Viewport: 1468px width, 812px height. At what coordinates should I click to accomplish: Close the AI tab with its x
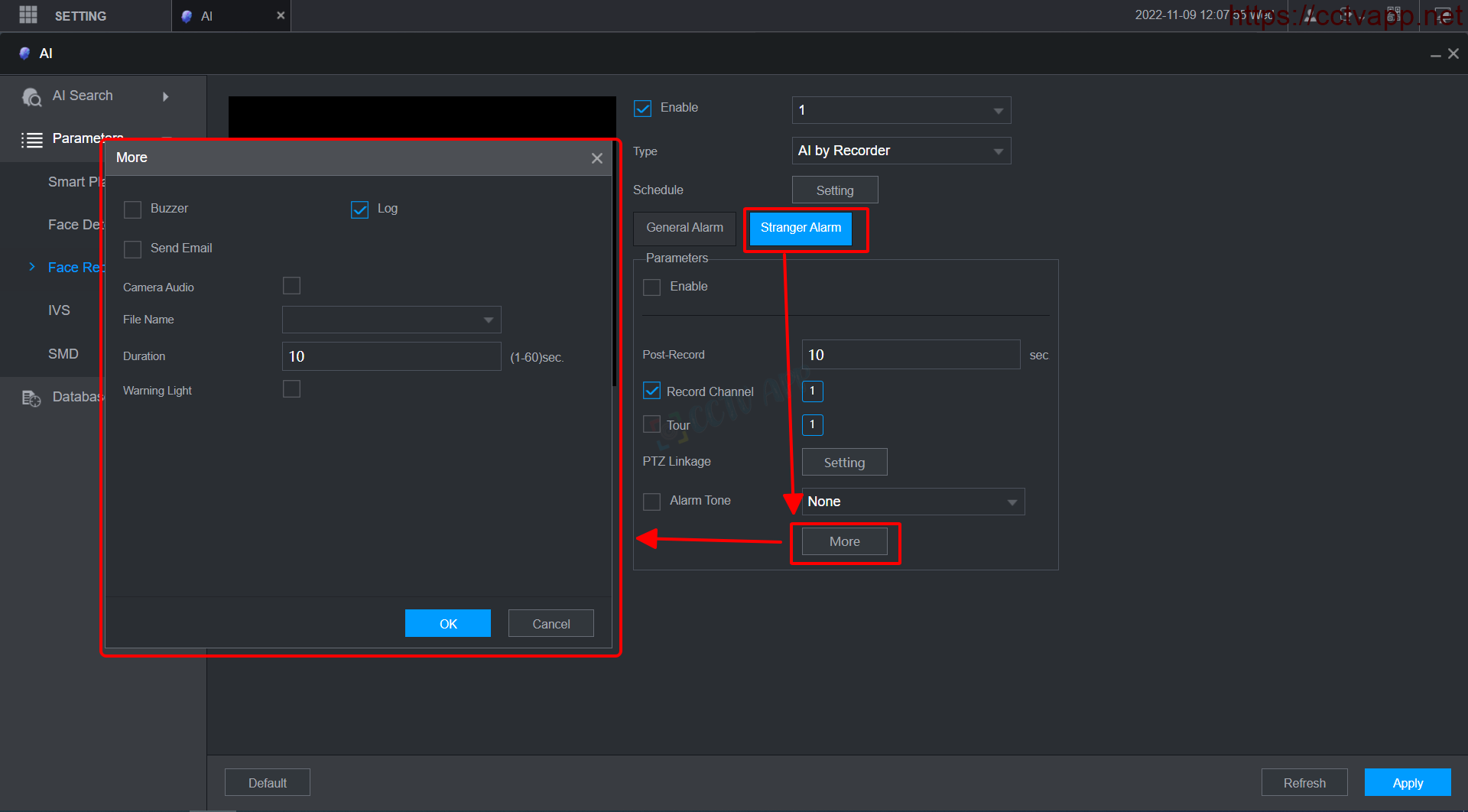click(281, 15)
